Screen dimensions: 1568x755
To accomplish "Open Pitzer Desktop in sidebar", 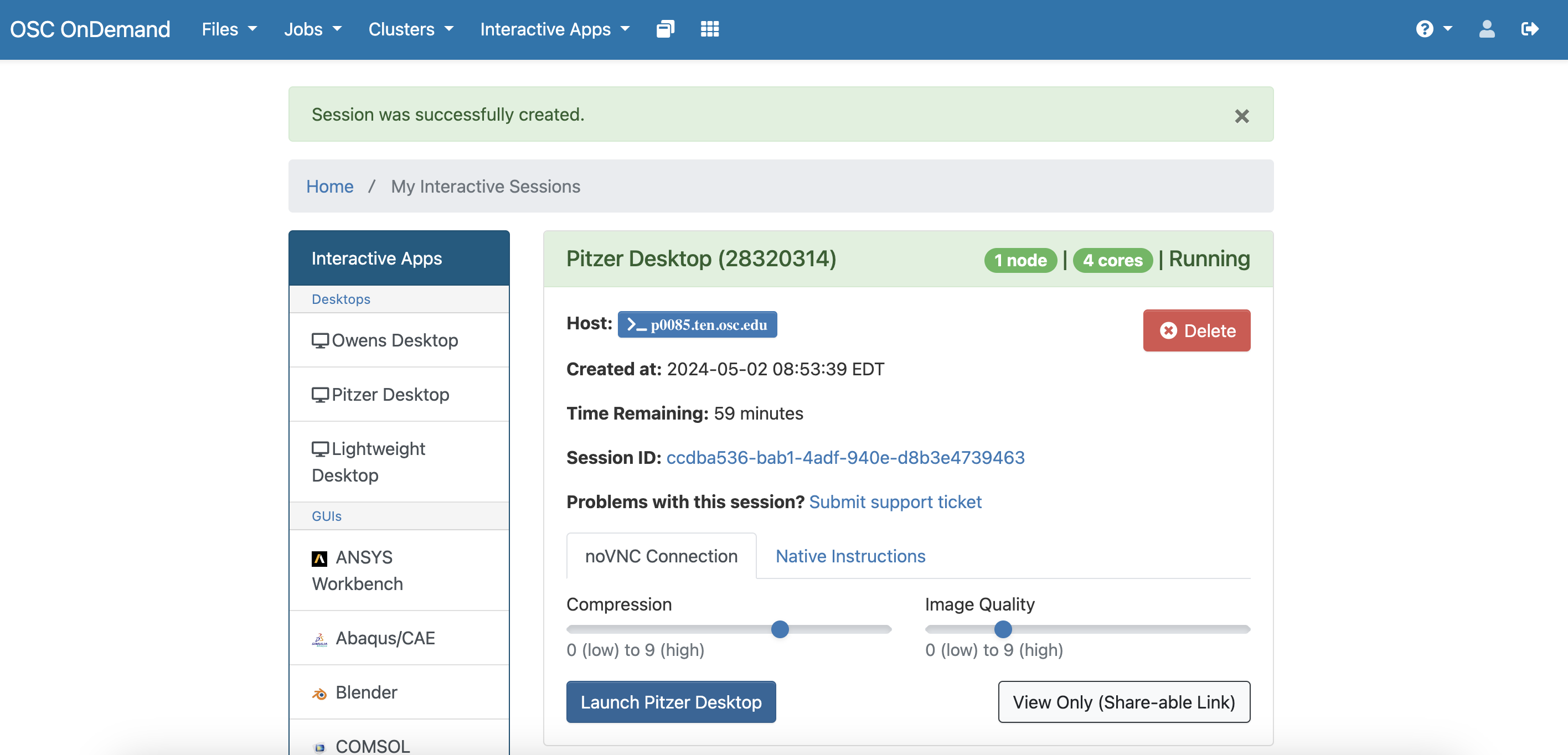I will point(399,394).
